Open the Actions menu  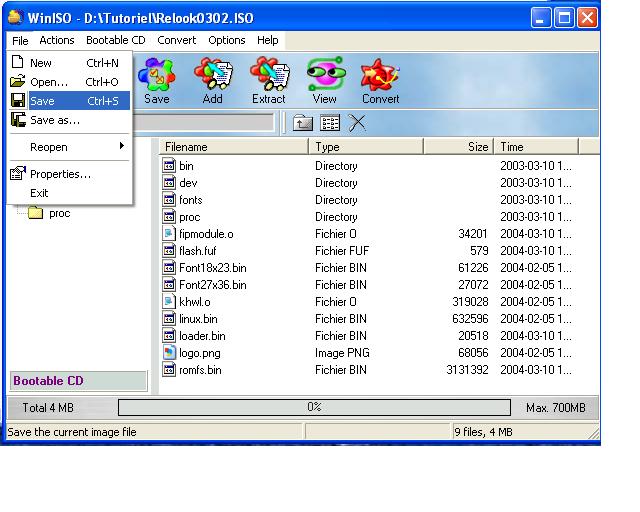[57, 40]
